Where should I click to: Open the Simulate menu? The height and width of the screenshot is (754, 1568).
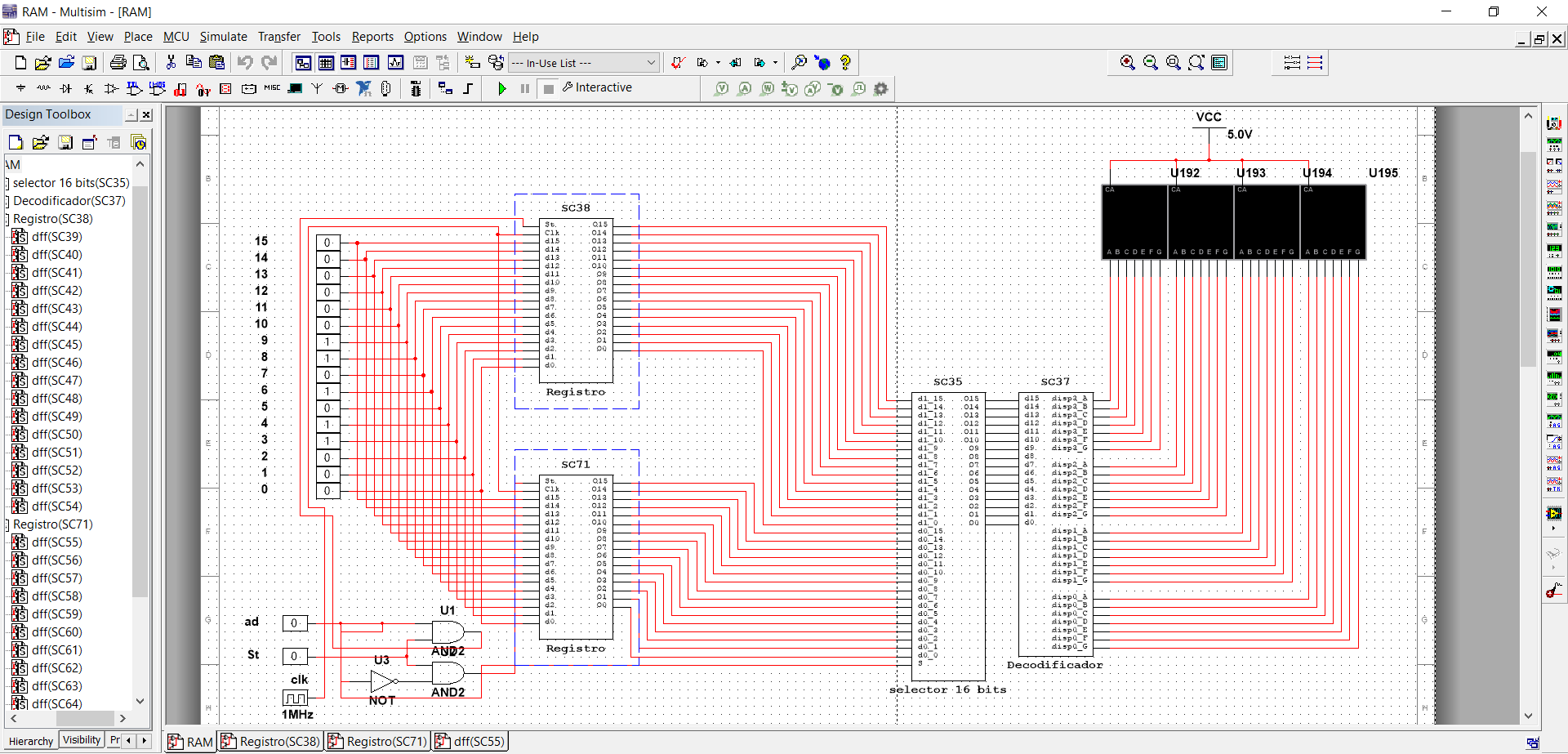pyautogui.click(x=223, y=37)
